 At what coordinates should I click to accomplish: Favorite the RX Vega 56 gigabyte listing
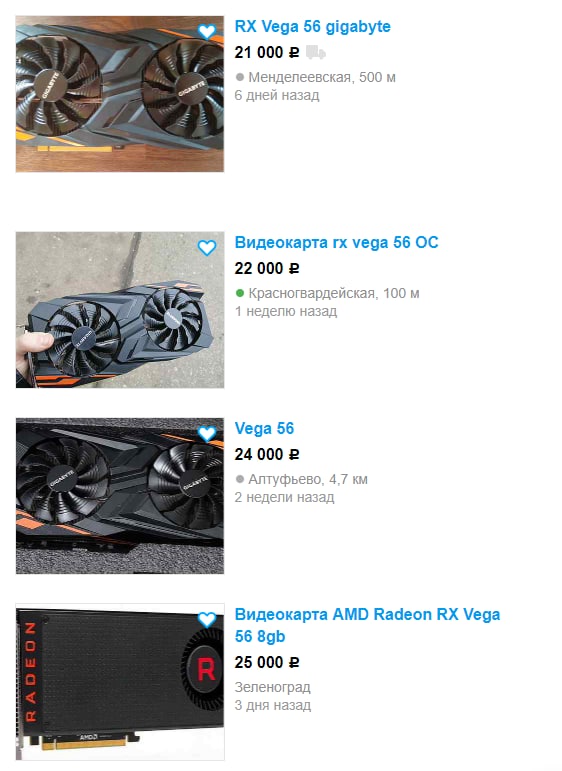pyautogui.click(x=207, y=32)
